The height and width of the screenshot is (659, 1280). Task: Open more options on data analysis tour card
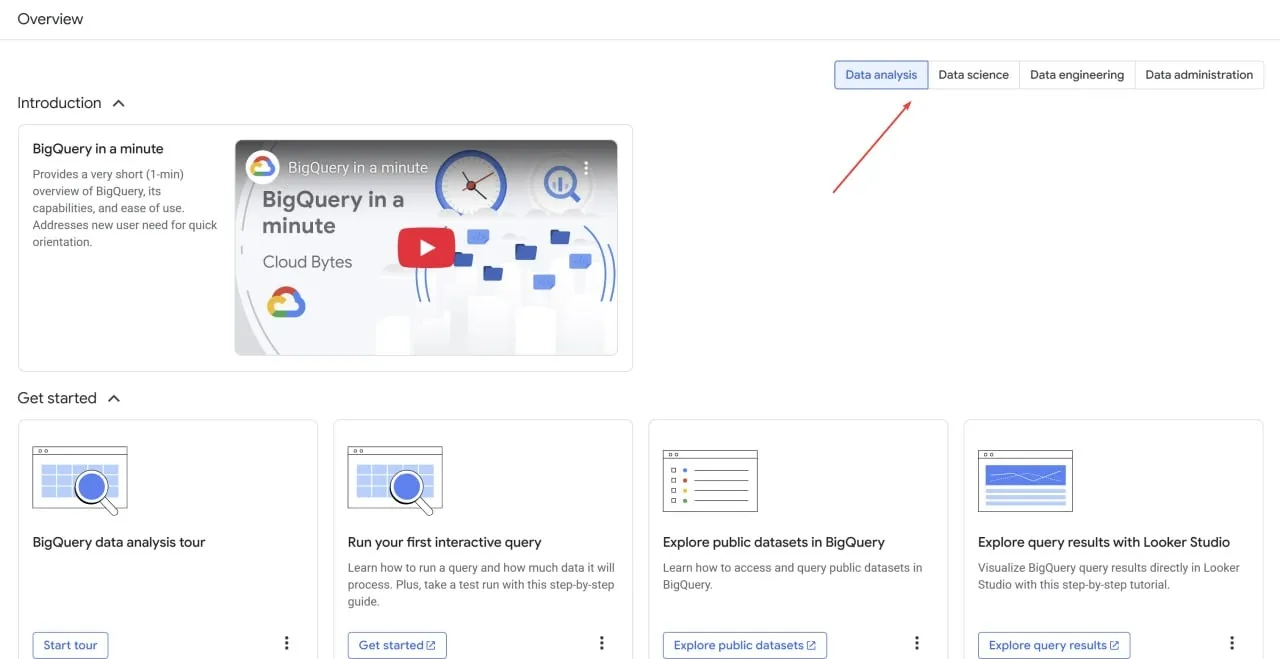287,643
